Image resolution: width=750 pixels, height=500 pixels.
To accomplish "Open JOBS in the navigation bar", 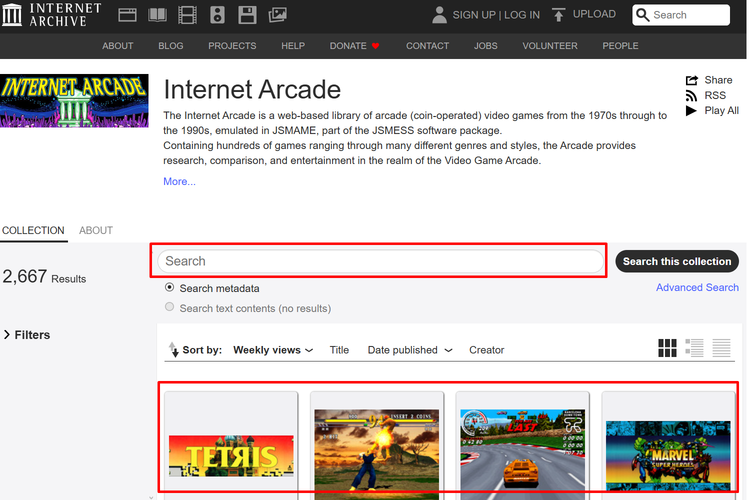I will click(x=485, y=46).
